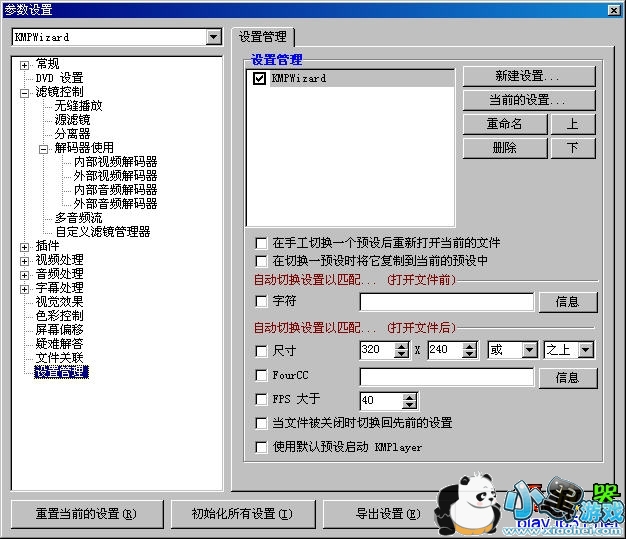Move preset up with 上 button
Screen dimensions: 626x539
pyautogui.click(x=573, y=124)
